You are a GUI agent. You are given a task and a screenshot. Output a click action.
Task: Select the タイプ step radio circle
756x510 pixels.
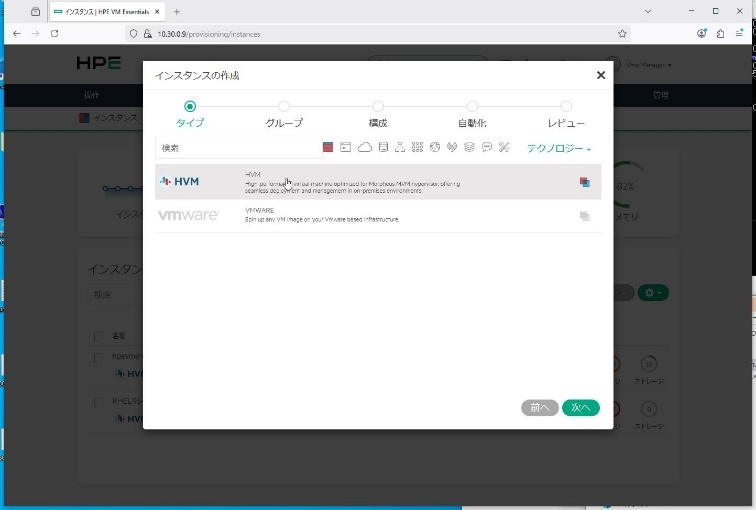190,106
